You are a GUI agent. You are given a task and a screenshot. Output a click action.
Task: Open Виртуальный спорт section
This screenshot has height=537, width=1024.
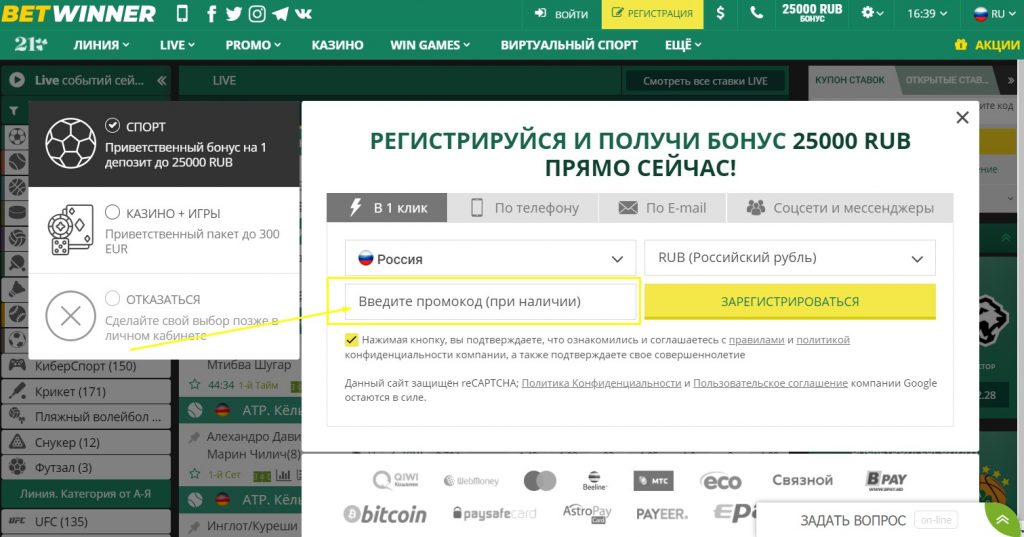[x=569, y=45]
